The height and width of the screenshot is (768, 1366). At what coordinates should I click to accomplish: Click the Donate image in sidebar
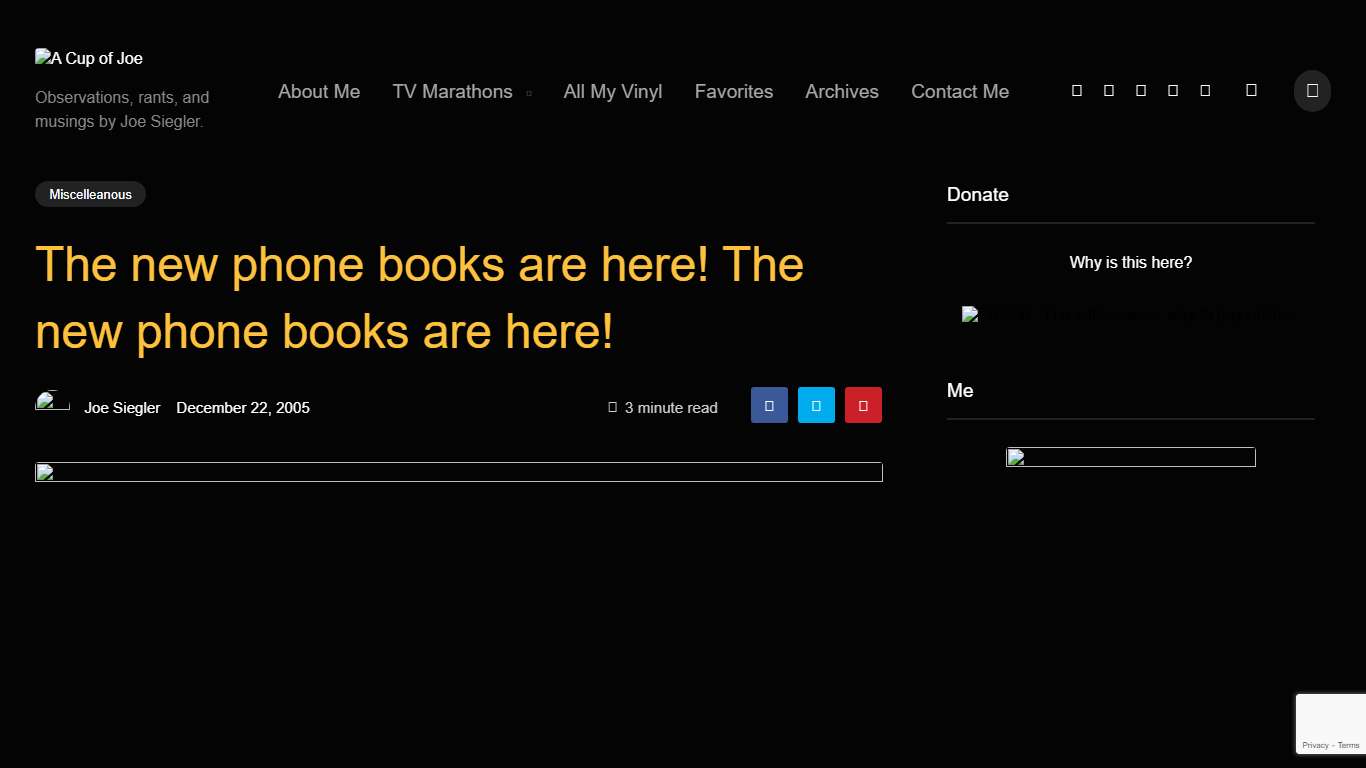click(1130, 315)
